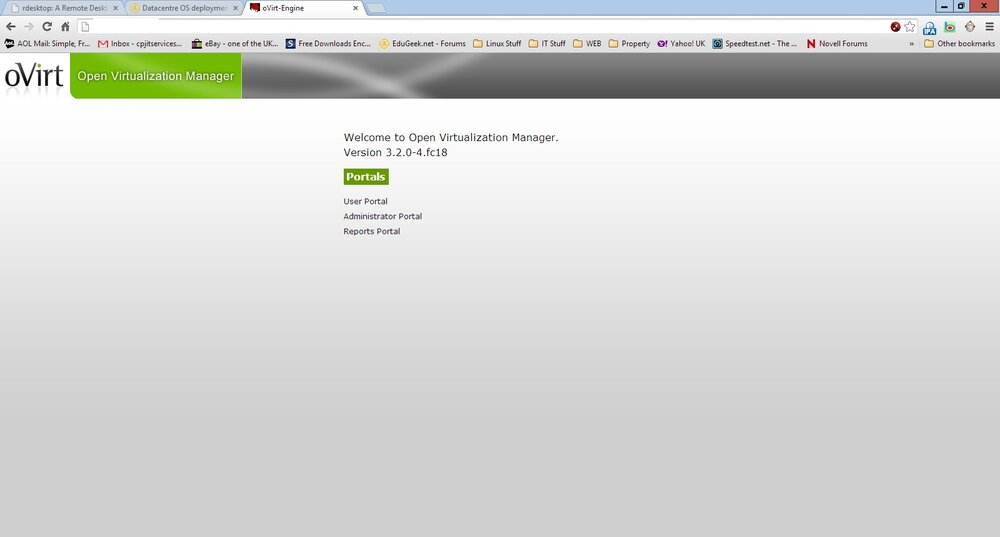The height and width of the screenshot is (537, 1000).
Task: Click the Version 3.2.0-4.fc18 text
Action: pos(395,152)
